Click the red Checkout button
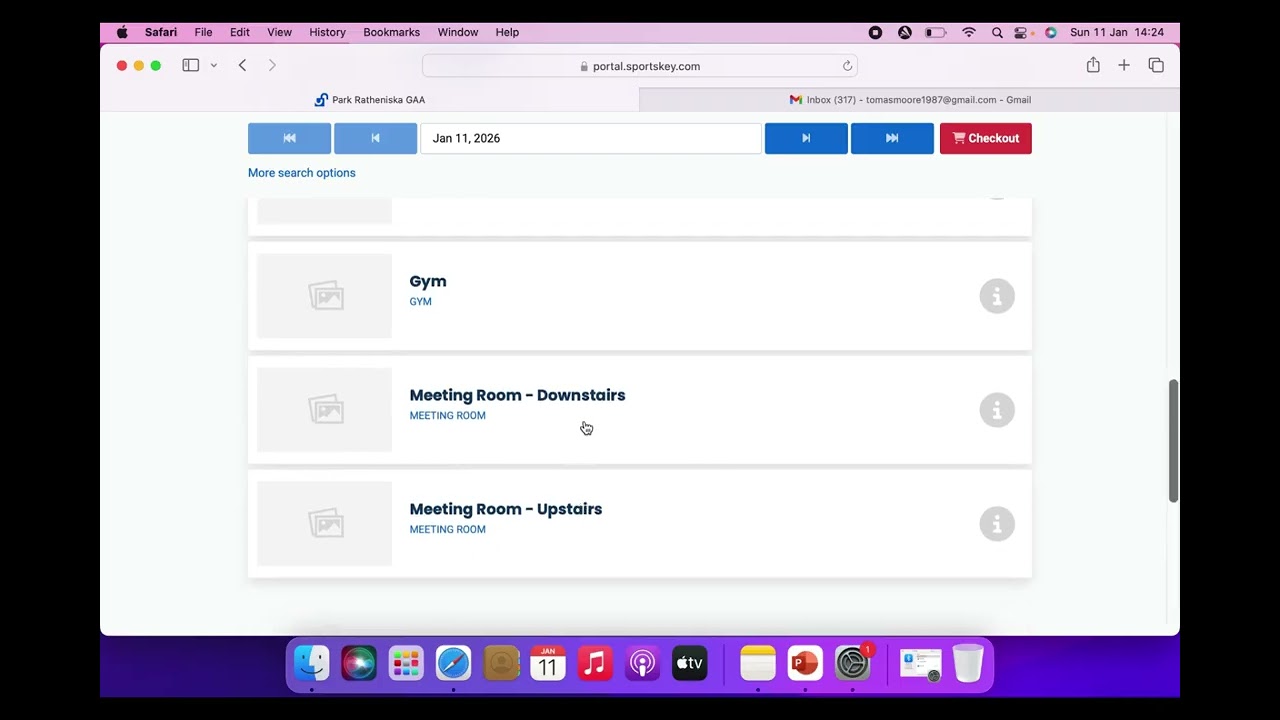 pos(985,138)
